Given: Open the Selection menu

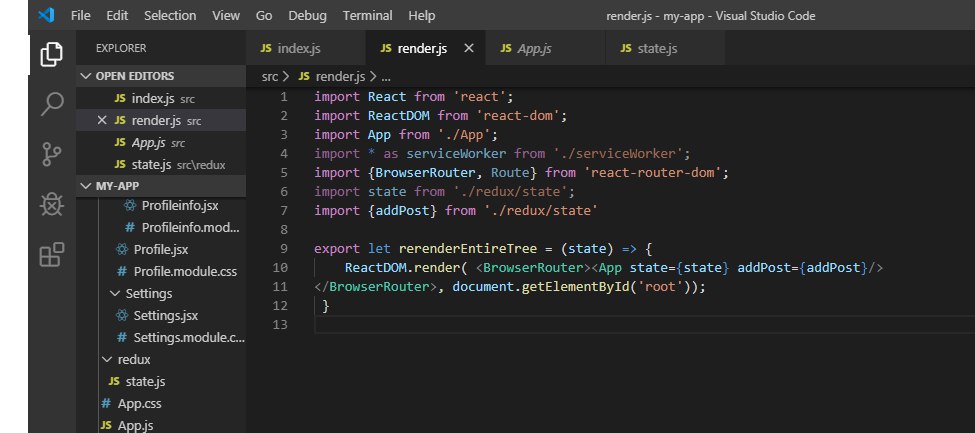Looking at the screenshot, I should pos(170,16).
